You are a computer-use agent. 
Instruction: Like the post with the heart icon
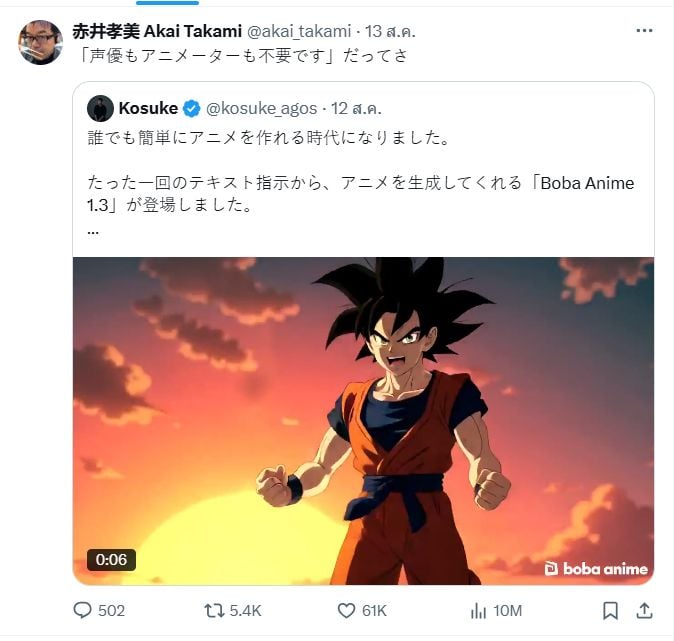(x=346, y=610)
